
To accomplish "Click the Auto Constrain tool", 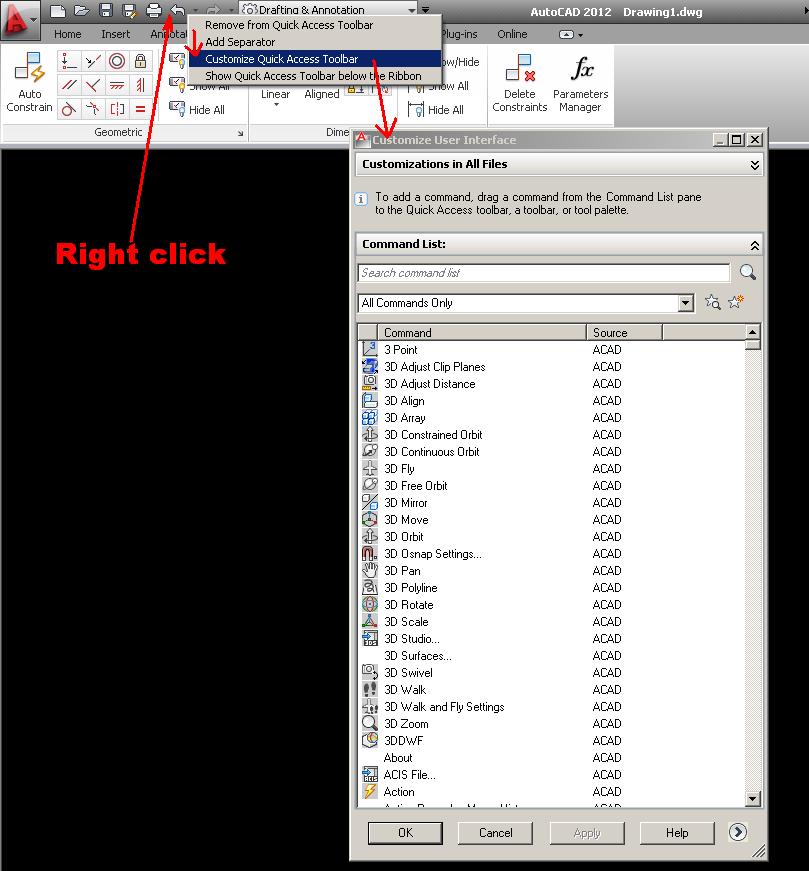I will (29, 82).
